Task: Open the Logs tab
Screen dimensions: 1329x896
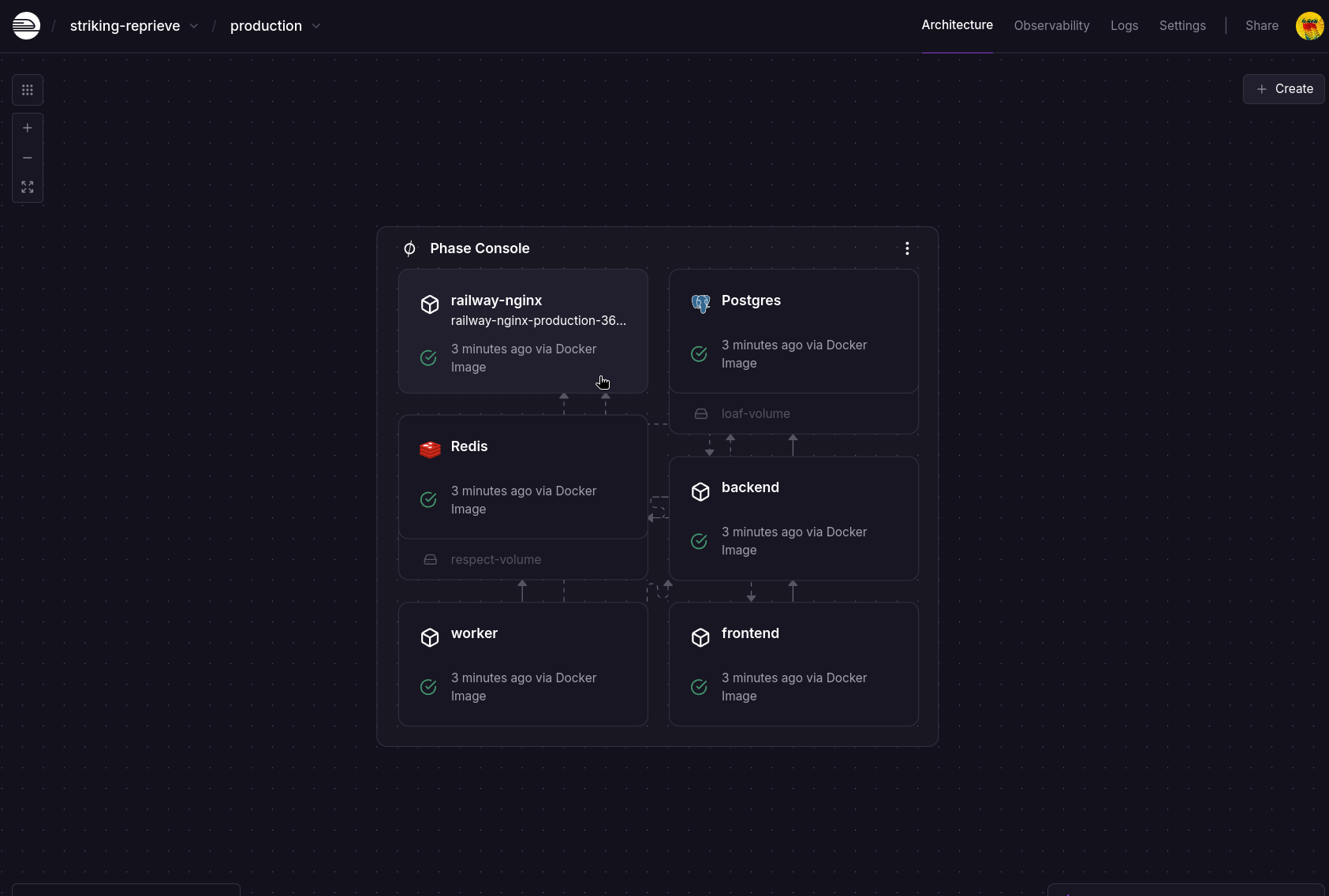Action: 1124,26
